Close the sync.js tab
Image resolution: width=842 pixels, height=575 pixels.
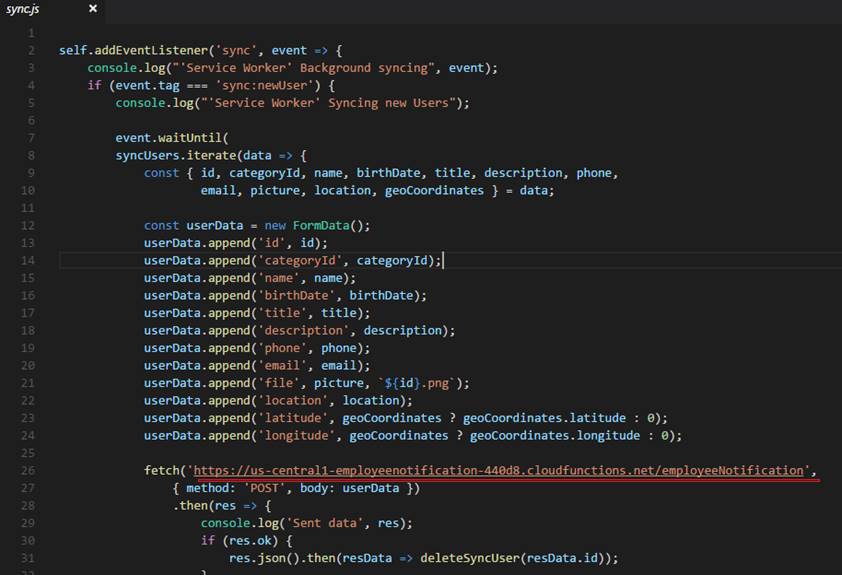click(x=93, y=9)
